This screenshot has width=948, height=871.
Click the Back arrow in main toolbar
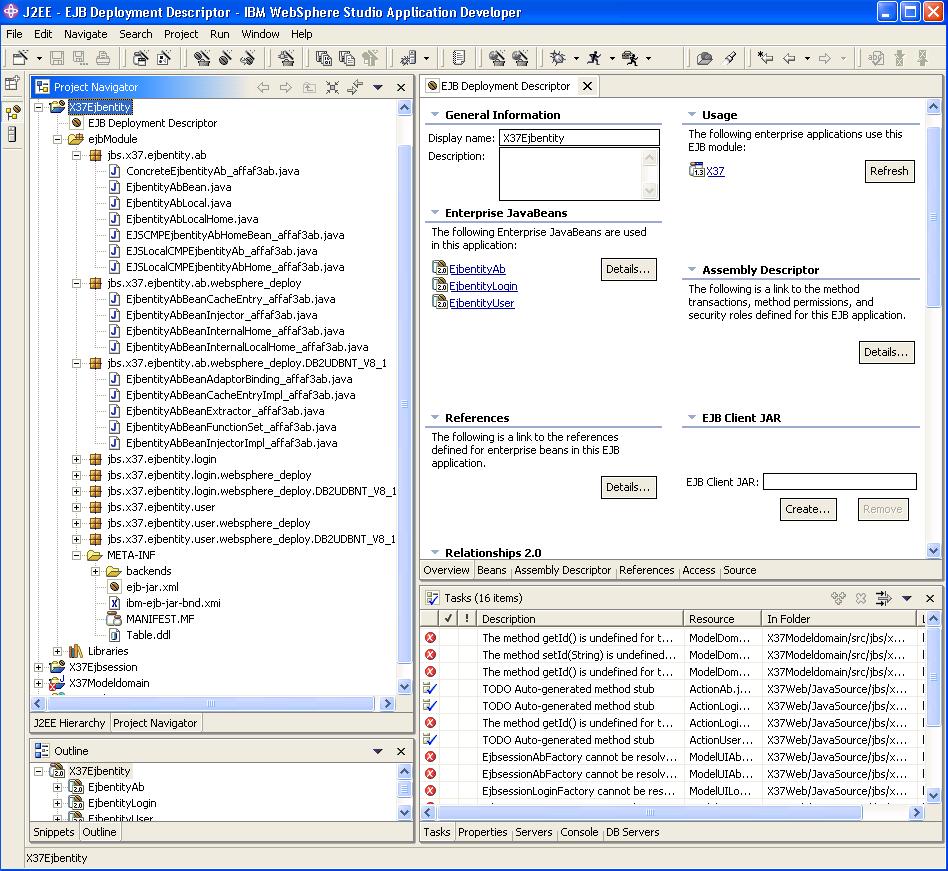pyautogui.click(x=789, y=58)
